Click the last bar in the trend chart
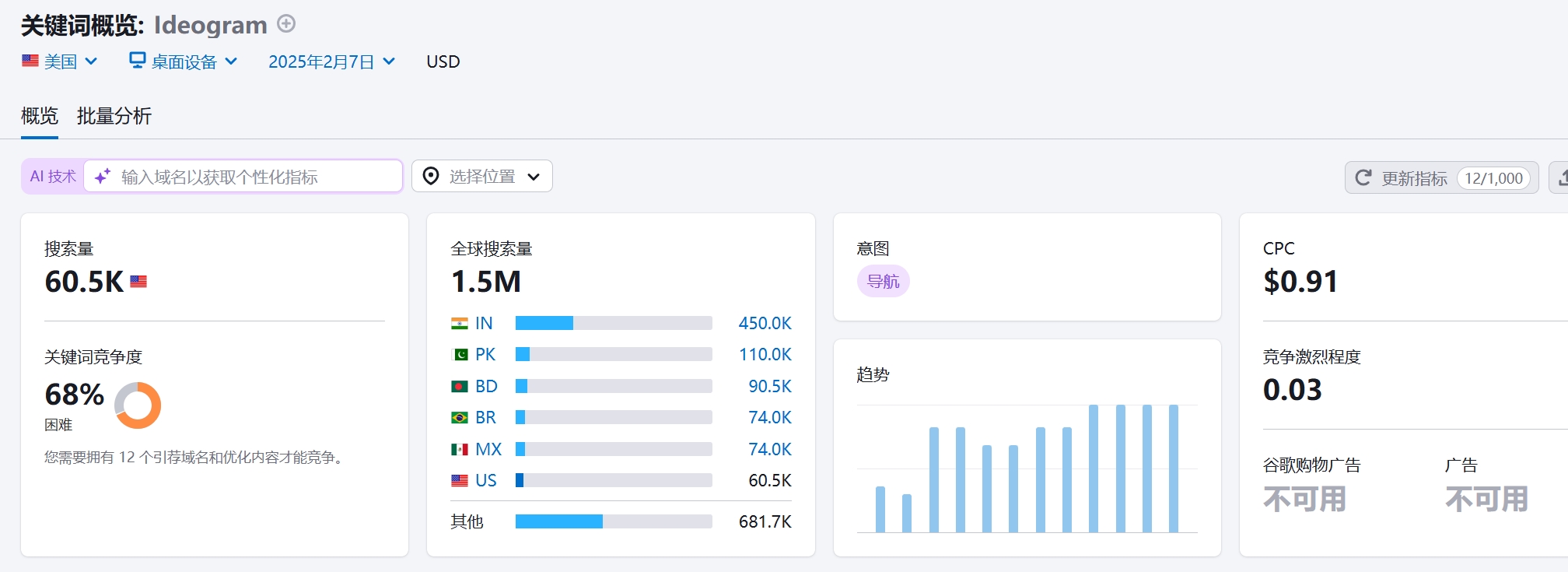The height and width of the screenshot is (572, 1568). pos(1174,468)
